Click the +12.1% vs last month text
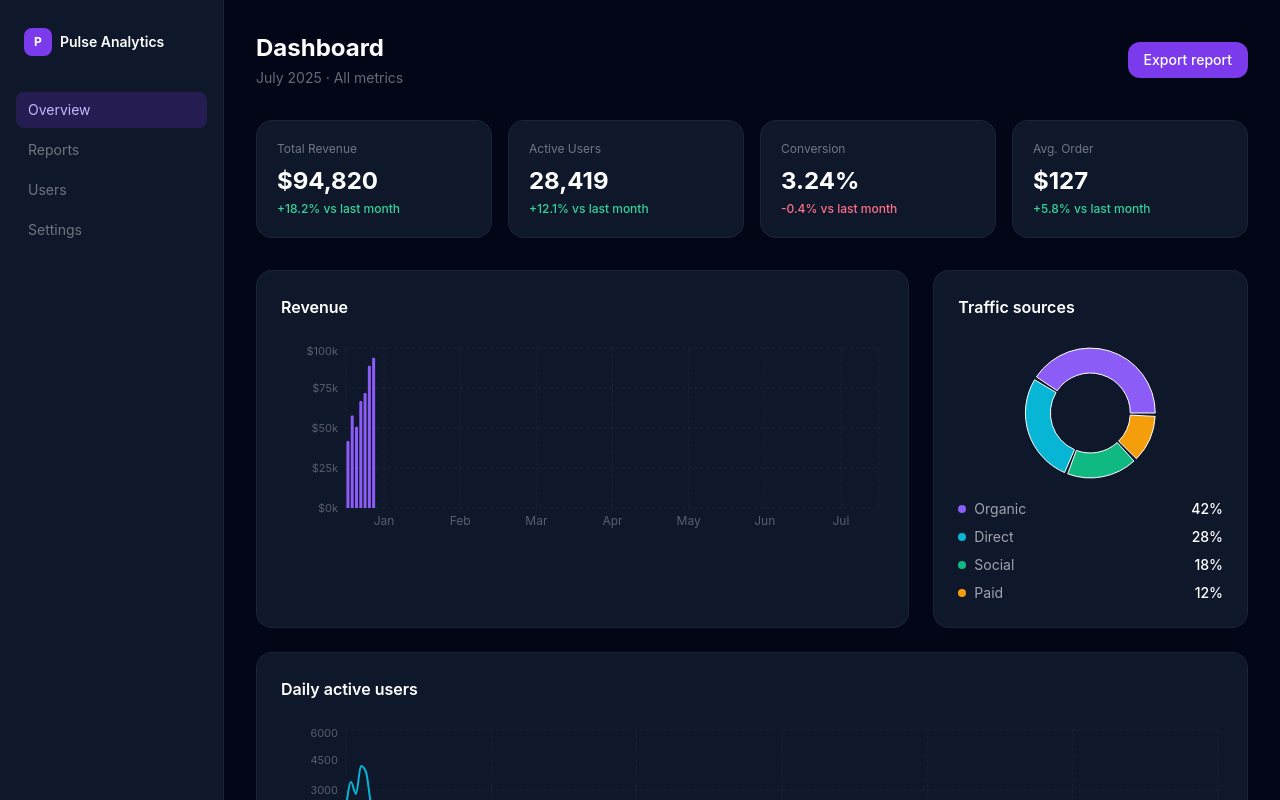This screenshot has height=800, width=1280. click(x=589, y=209)
